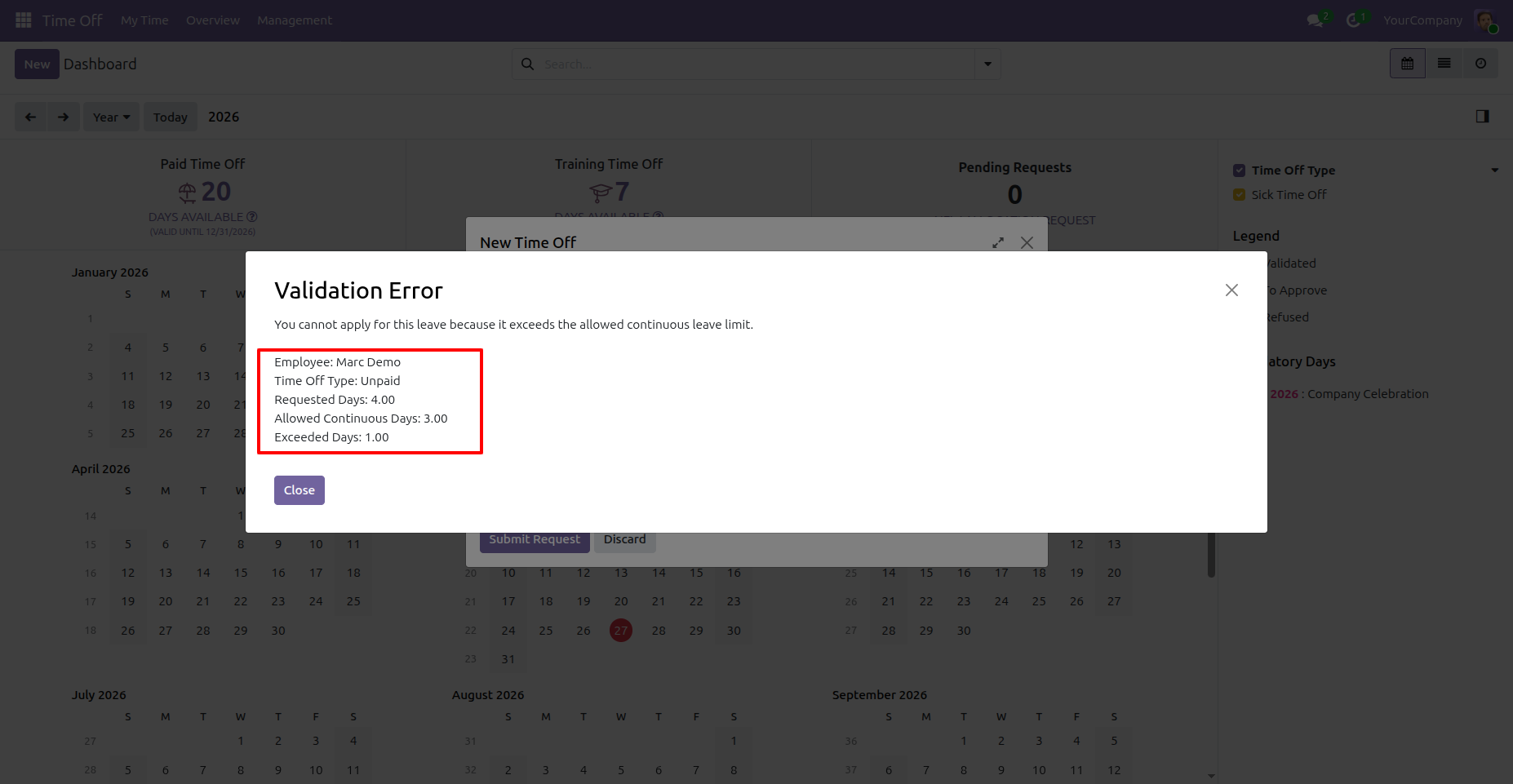Click the New button
Image resolution: width=1513 pixels, height=784 pixels.
(x=37, y=64)
